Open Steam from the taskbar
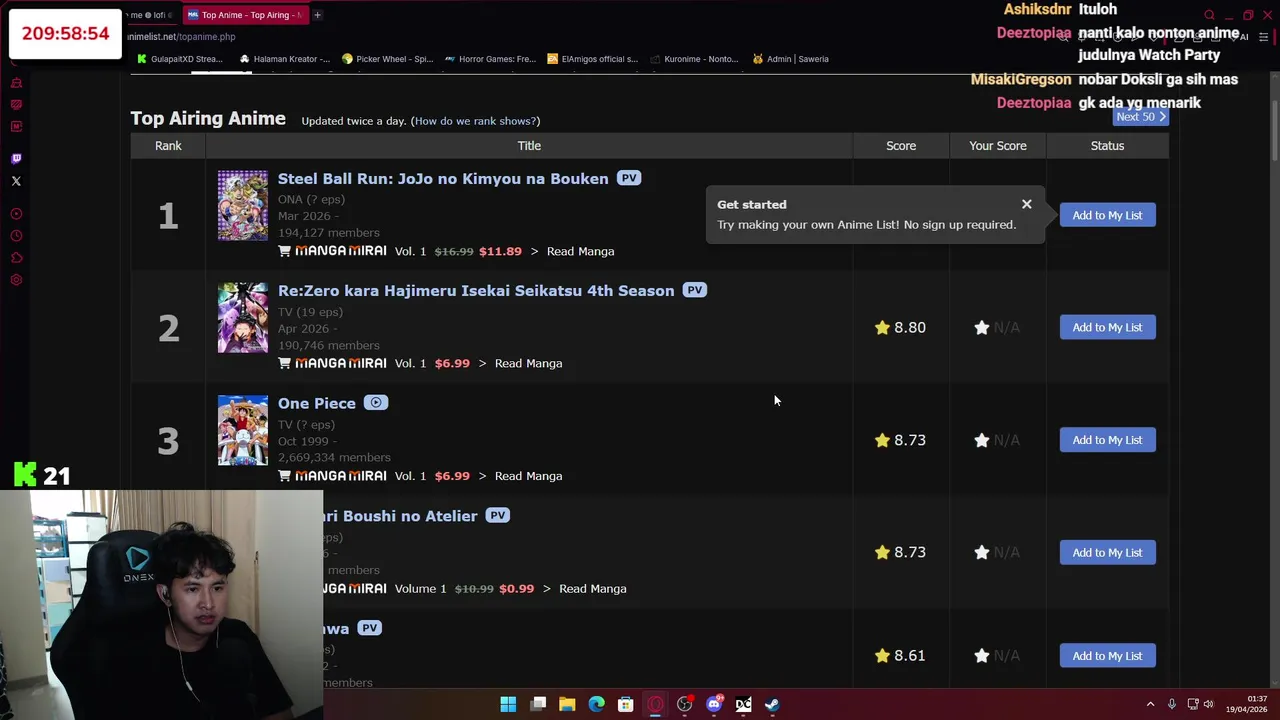Viewport: 1280px width, 720px height. [x=773, y=704]
